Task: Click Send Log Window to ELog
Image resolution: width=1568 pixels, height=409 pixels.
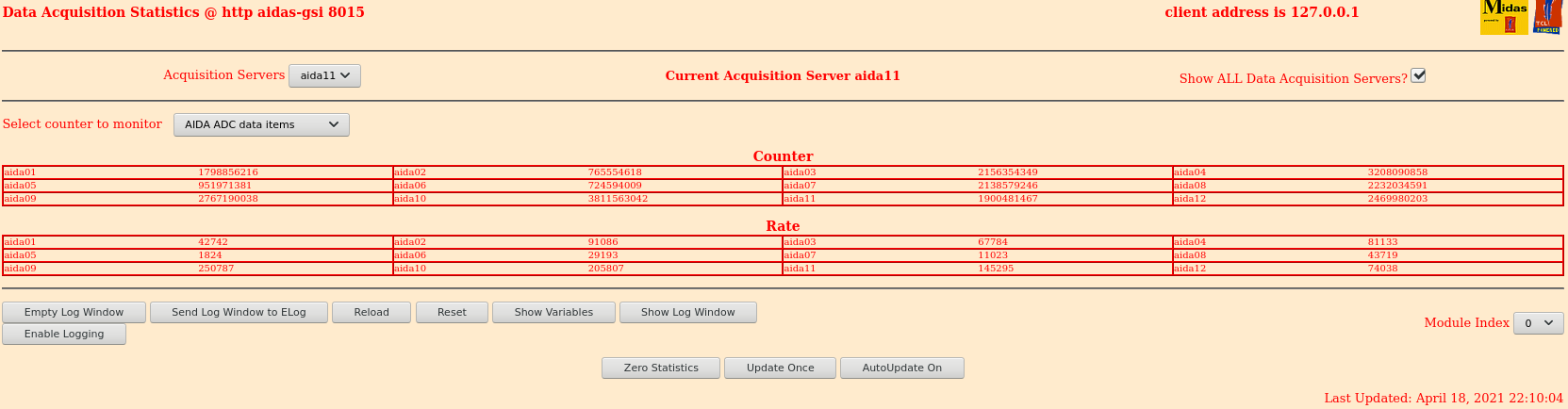Action: tap(239, 313)
